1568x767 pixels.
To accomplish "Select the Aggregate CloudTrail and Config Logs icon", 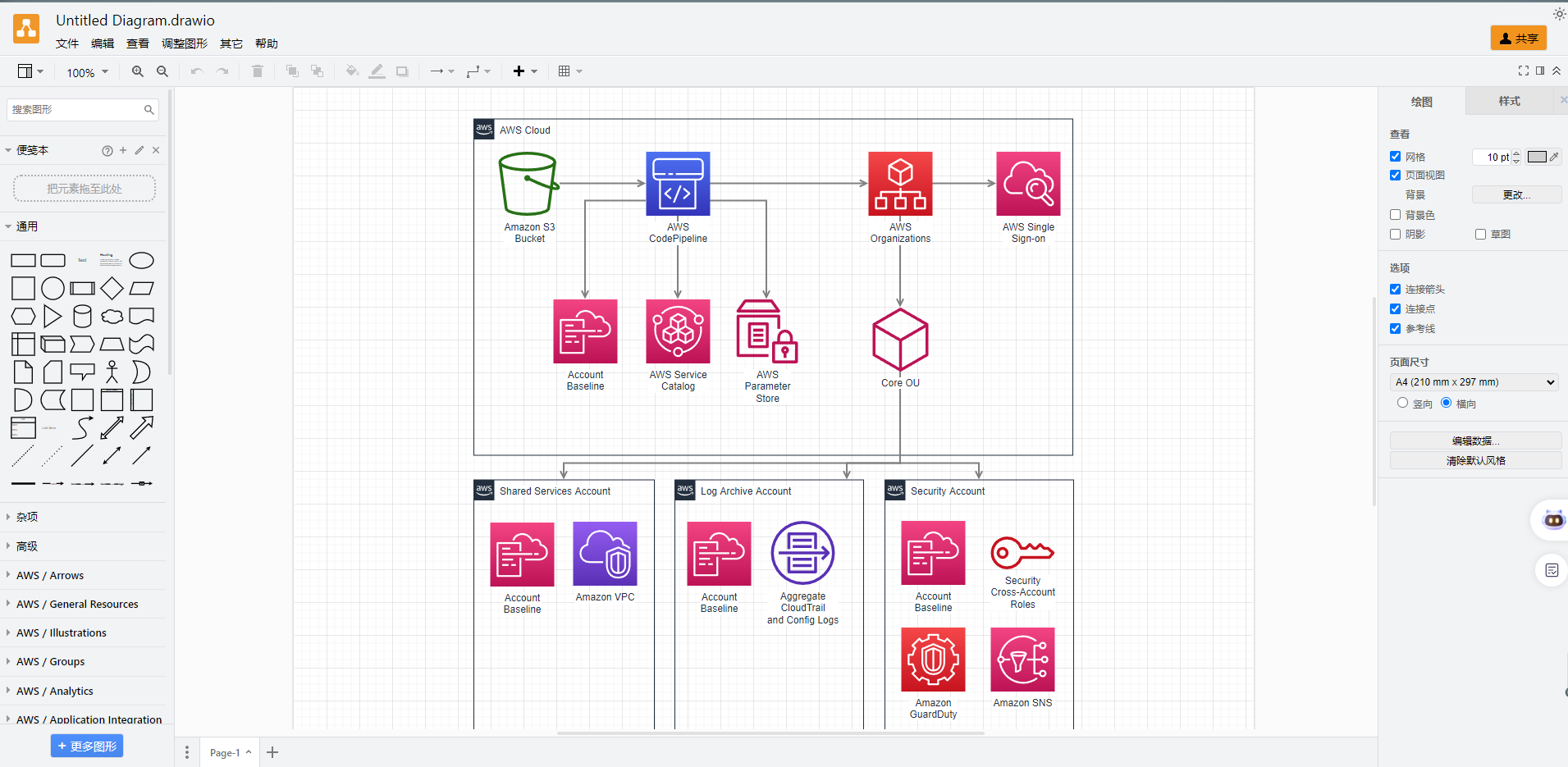I will (x=802, y=554).
